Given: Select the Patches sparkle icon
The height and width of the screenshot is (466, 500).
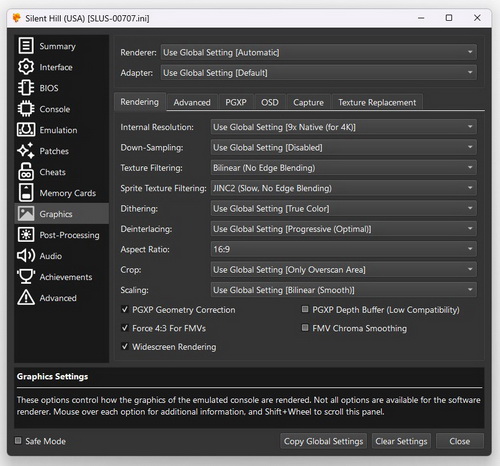Looking at the screenshot, I should click(26, 151).
